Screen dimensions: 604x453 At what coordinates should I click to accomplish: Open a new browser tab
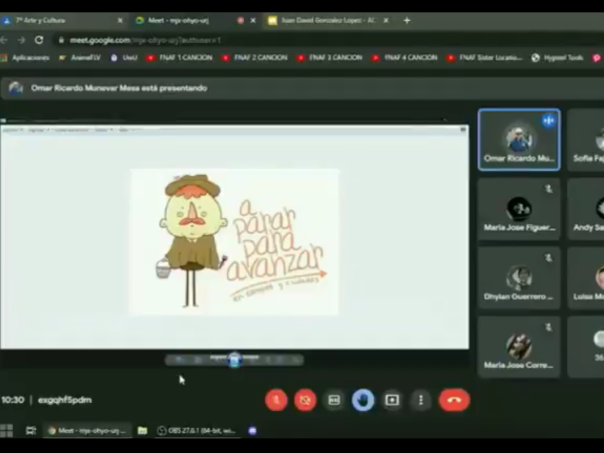(x=407, y=20)
